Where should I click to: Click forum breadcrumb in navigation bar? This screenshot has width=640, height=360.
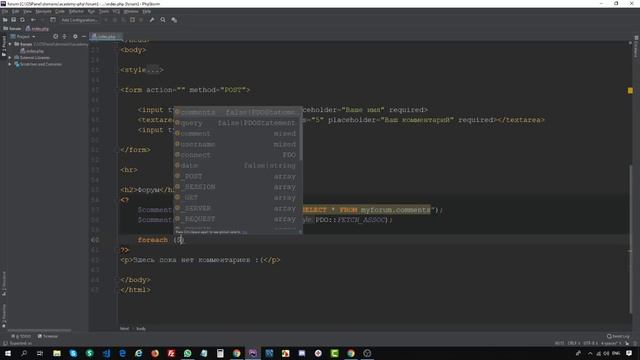(x=12, y=29)
